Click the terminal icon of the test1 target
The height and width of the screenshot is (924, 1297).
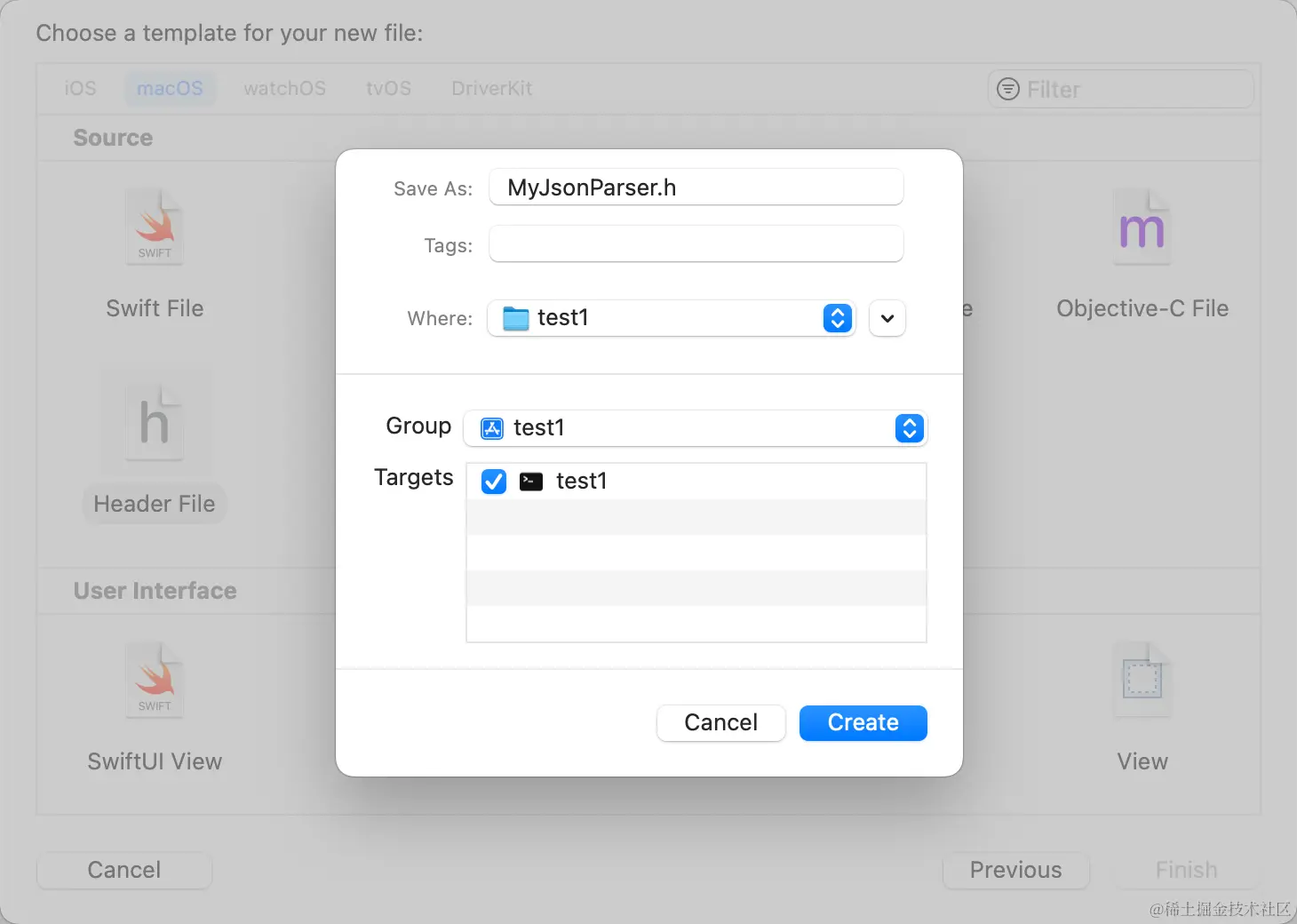pos(531,482)
